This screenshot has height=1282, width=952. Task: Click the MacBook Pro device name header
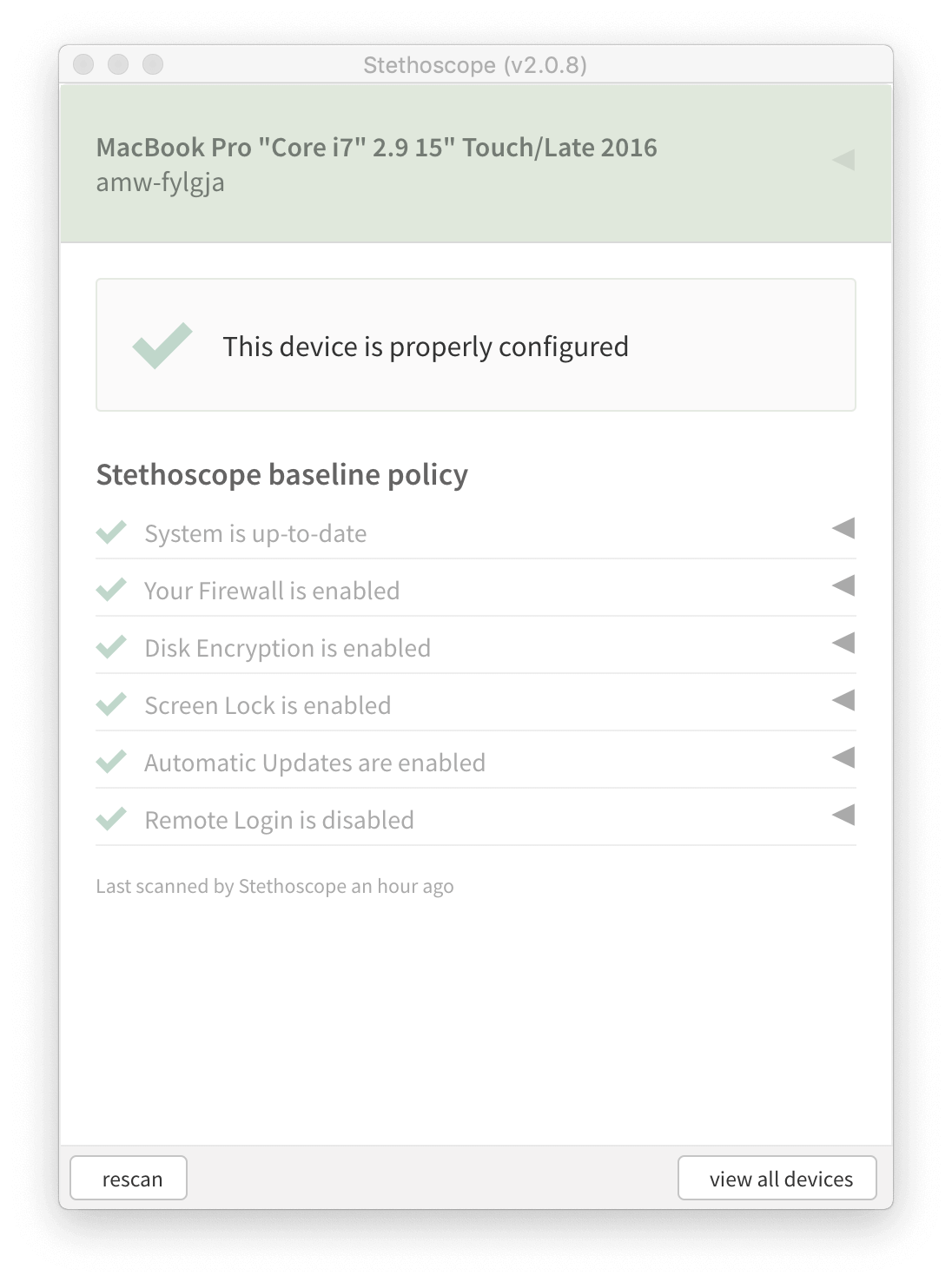(x=376, y=148)
